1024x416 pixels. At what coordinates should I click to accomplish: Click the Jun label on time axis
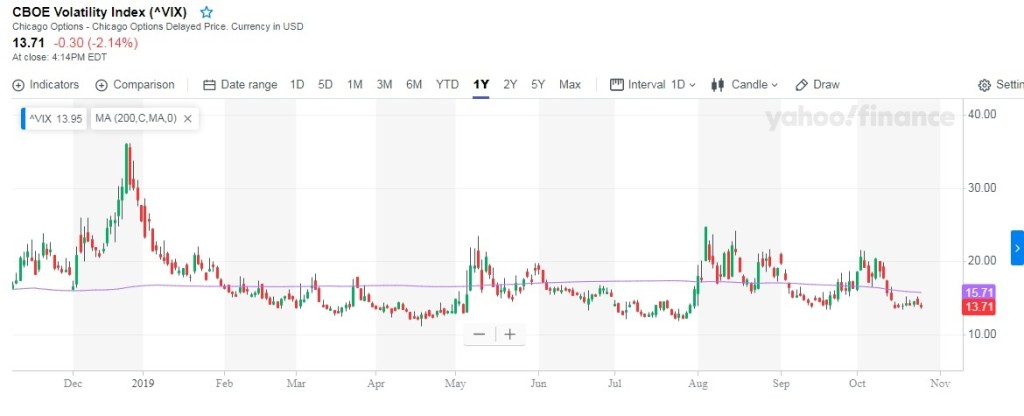(538, 383)
